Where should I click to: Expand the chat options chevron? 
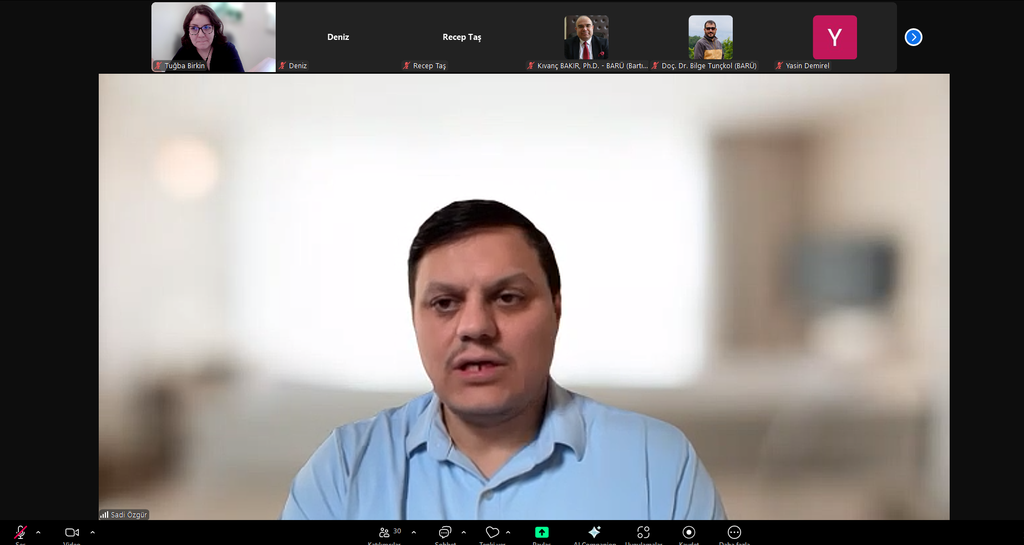click(x=463, y=532)
